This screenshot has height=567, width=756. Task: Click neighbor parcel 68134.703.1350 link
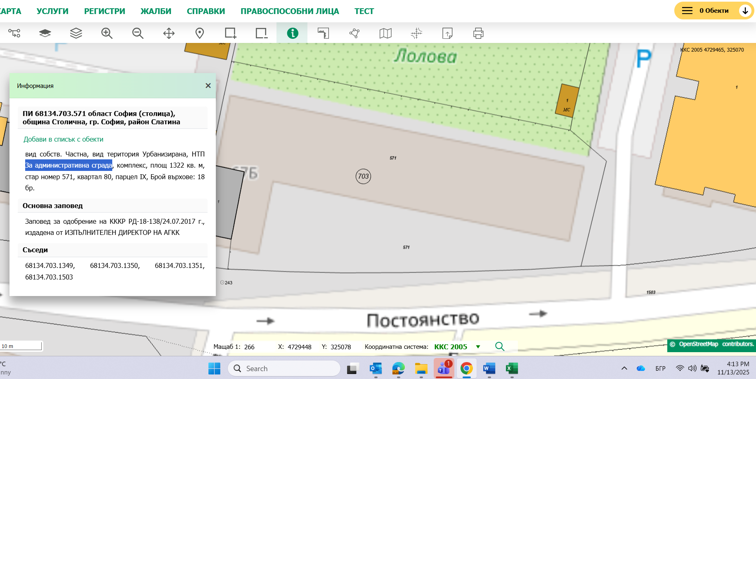(115, 266)
